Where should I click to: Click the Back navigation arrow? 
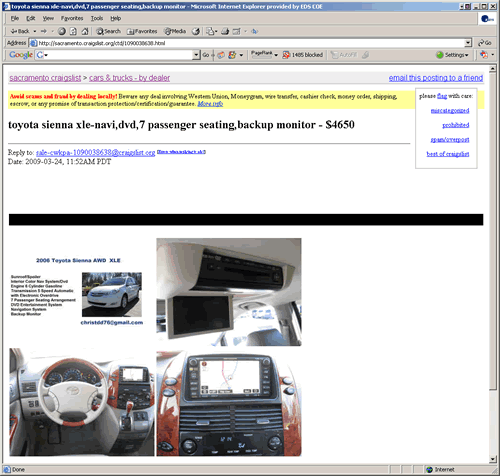(20, 31)
